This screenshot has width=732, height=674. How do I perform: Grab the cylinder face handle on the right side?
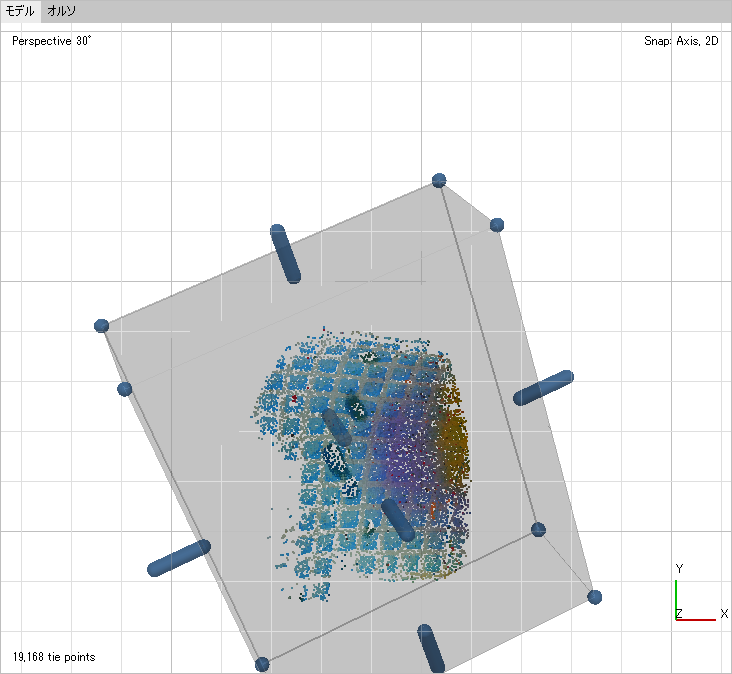coord(543,388)
